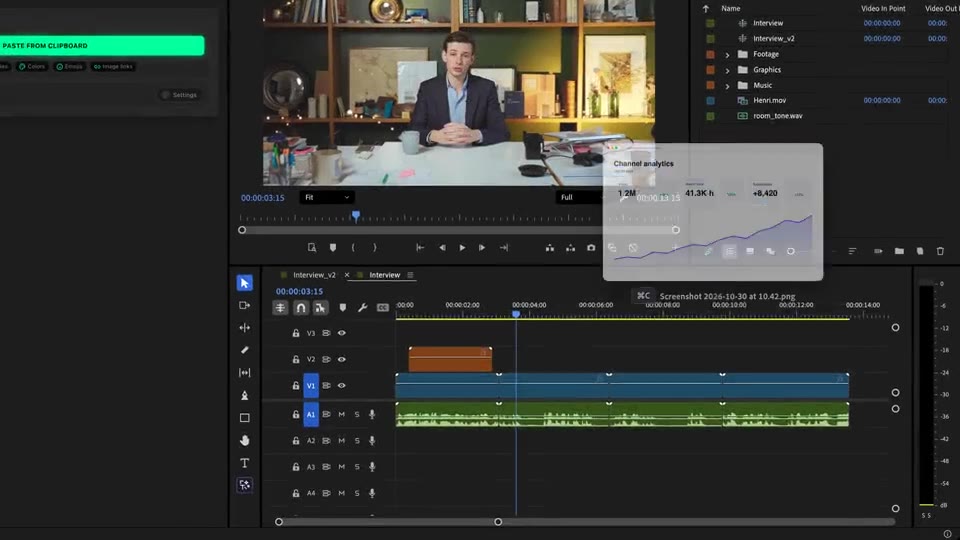Switch to Interview timeline tab
The image size is (960, 540).
pos(384,275)
